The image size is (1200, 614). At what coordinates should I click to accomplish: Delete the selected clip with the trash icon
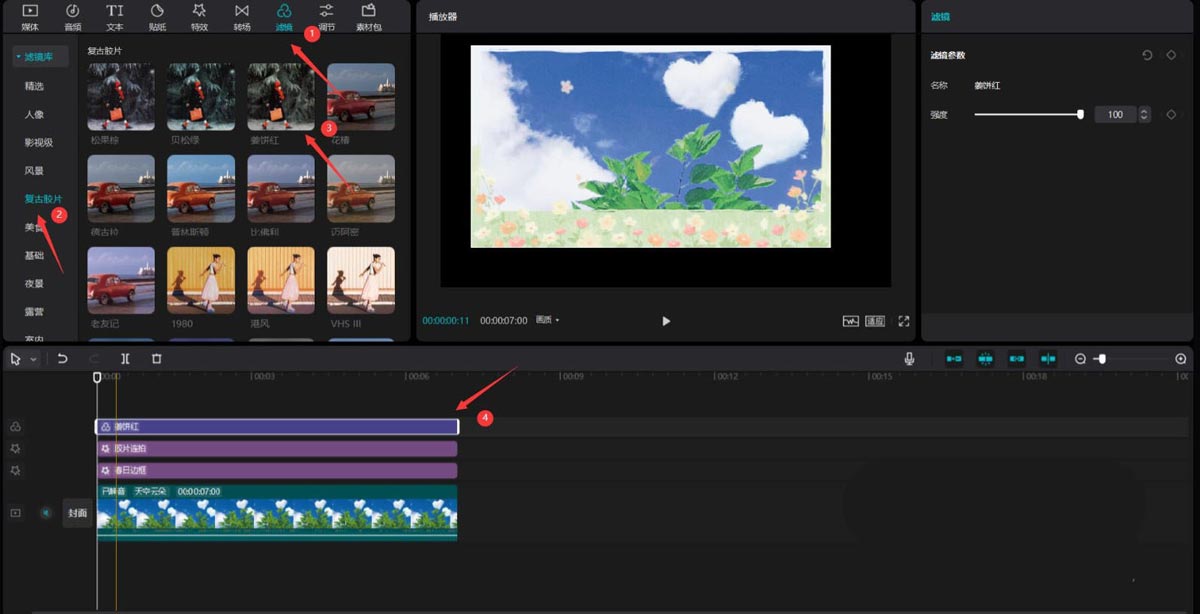pyautogui.click(x=156, y=358)
